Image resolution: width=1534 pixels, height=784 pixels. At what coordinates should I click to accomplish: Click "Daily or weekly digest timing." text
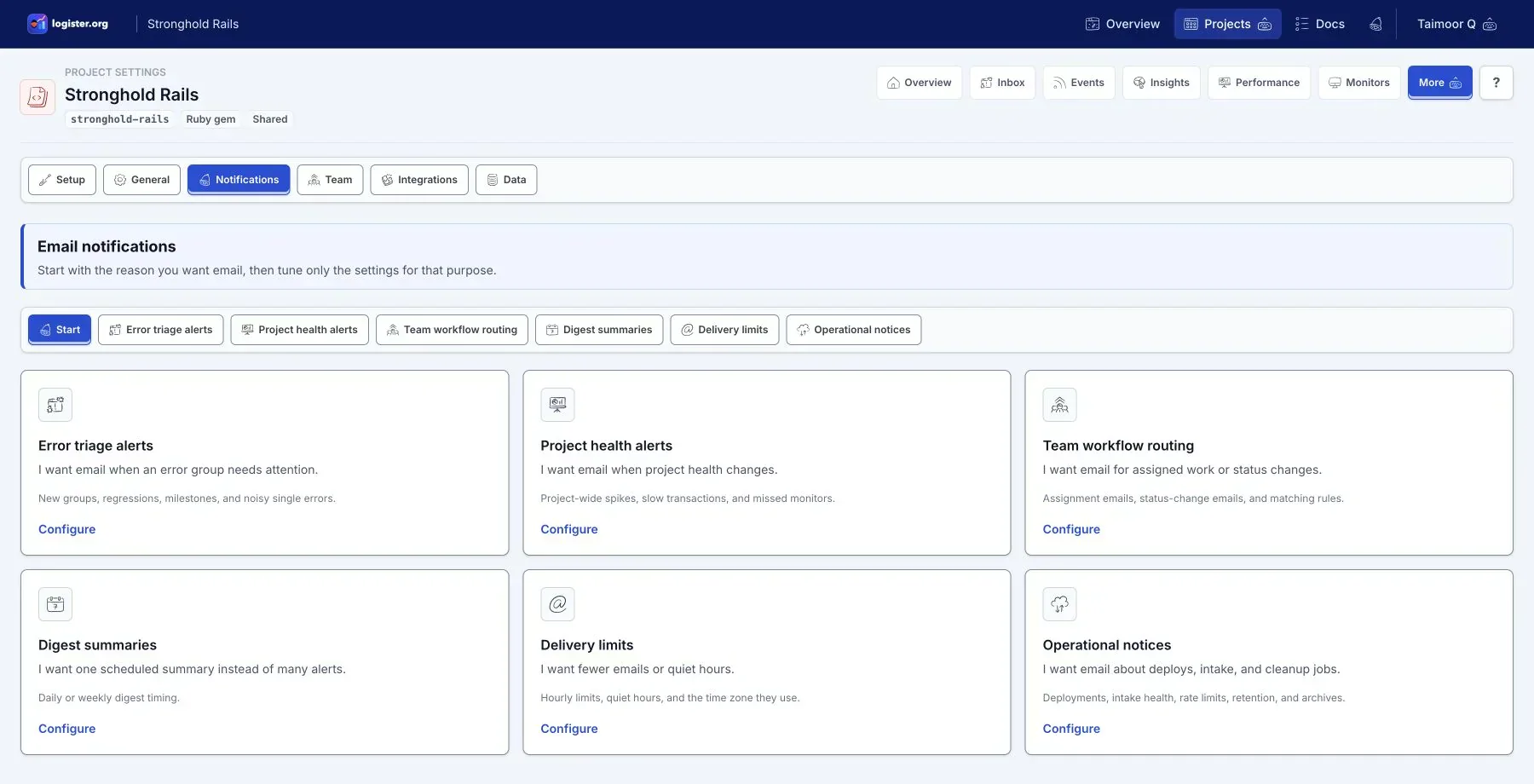pos(109,698)
